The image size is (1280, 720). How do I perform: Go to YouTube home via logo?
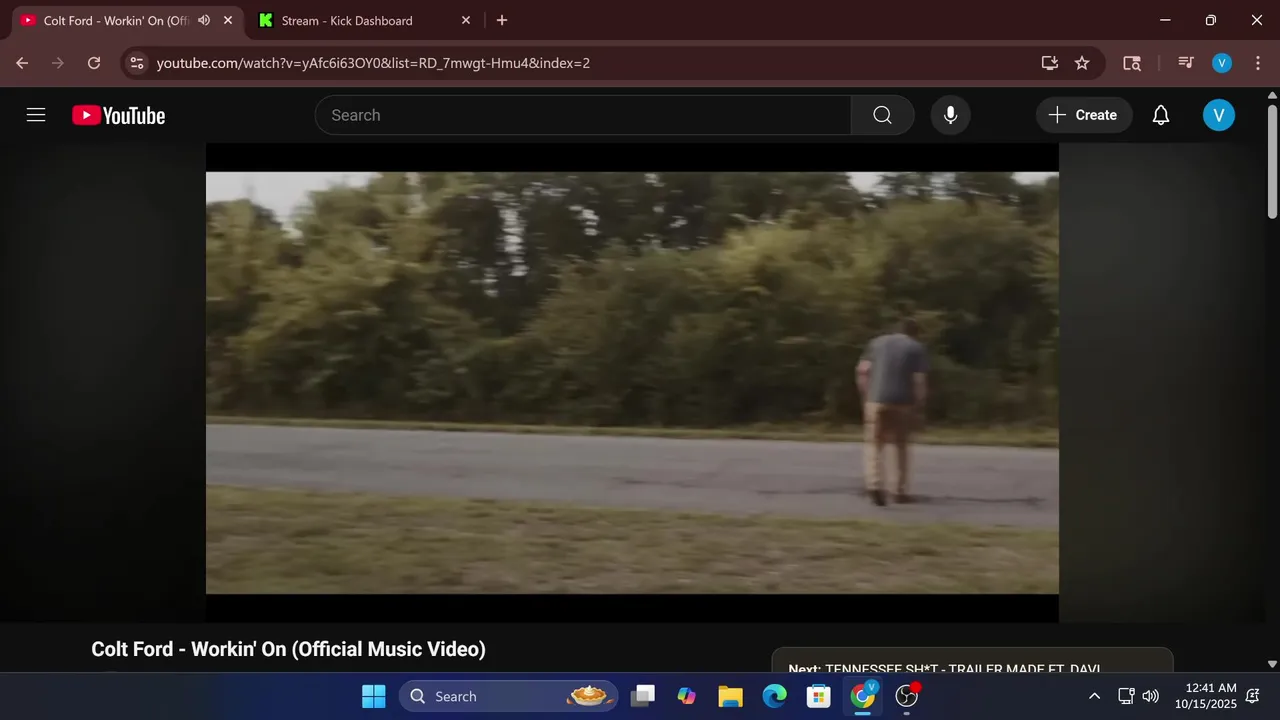click(118, 115)
